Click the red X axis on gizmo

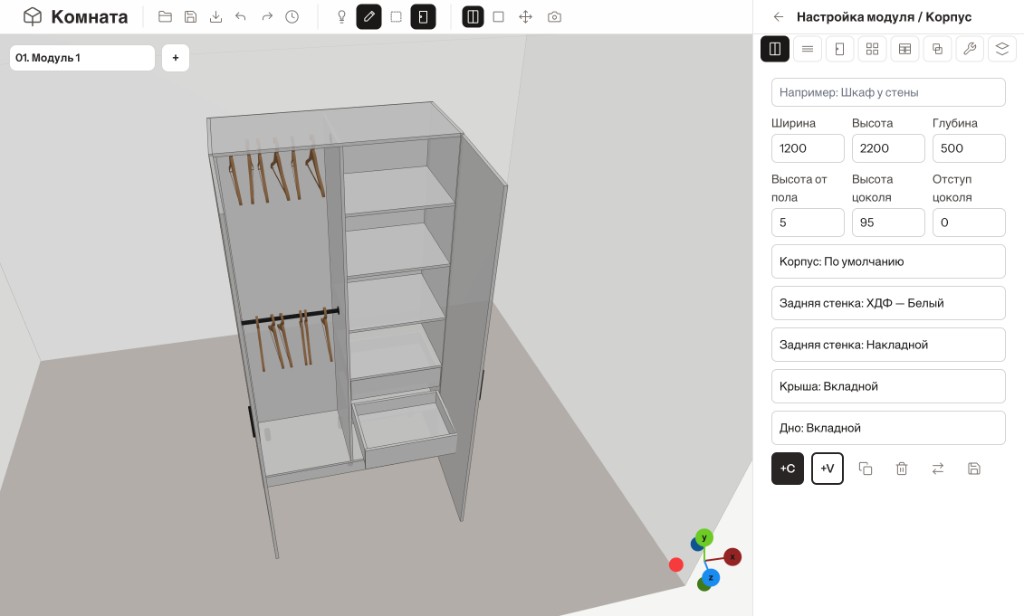click(732, 557)
